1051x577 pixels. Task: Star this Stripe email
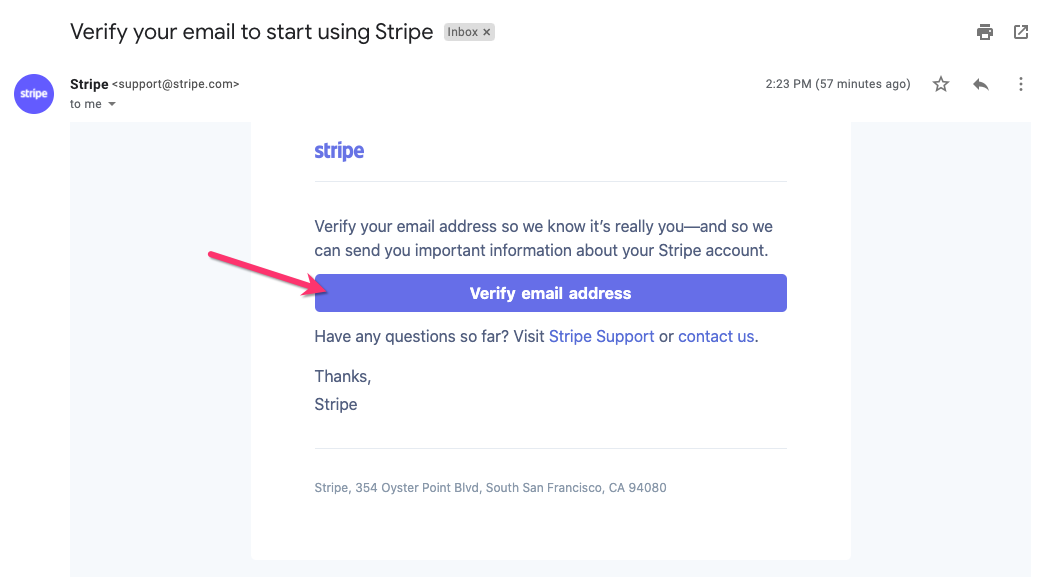941,85
